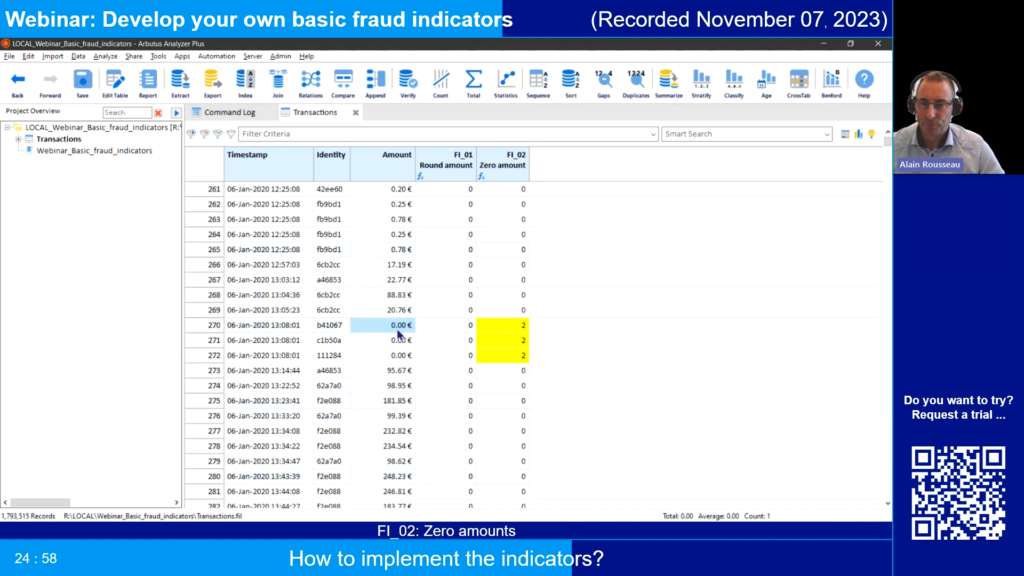Image resolution: width=1024 pixels, height=576 pixels.
Task: Open the Report tool
Action: pos(148,84)
